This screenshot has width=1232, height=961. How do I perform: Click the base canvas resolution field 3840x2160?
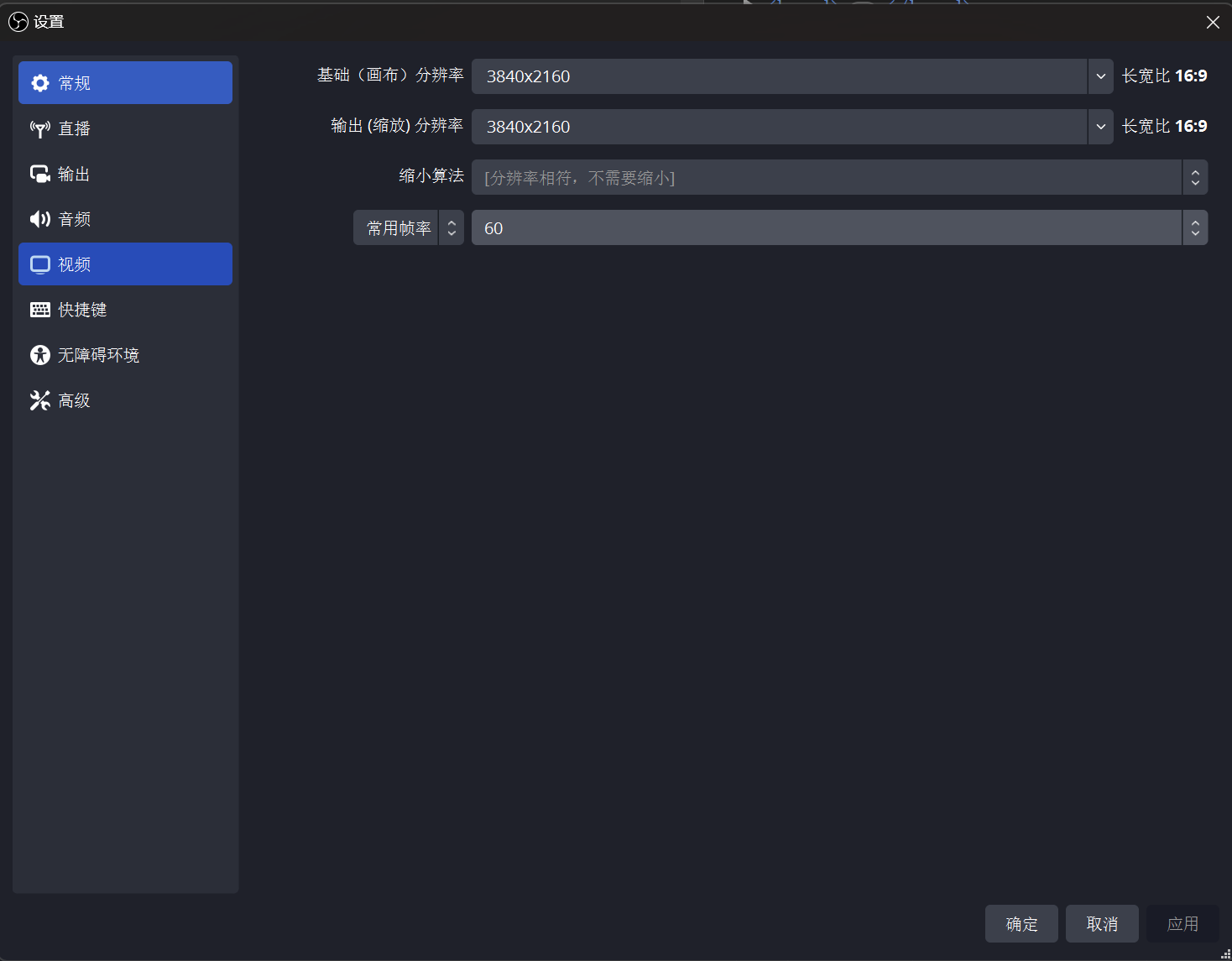pyautogui.click(x=779, y=76)
